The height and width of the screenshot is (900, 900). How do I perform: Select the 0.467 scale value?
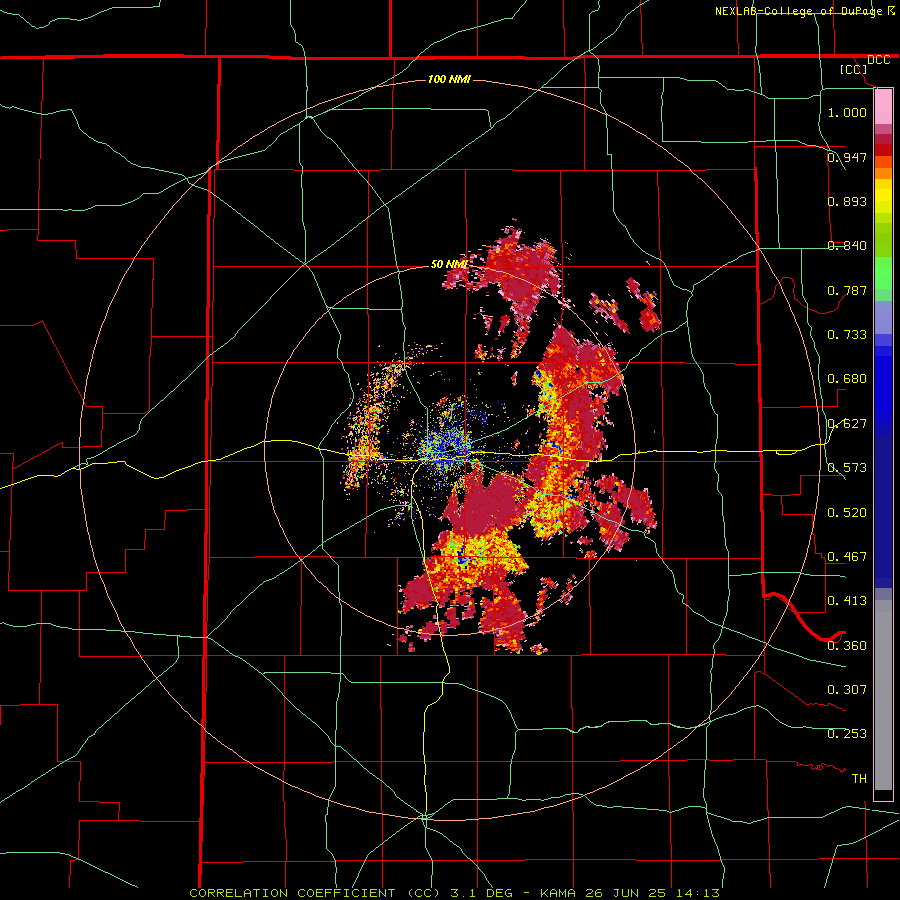847,556
